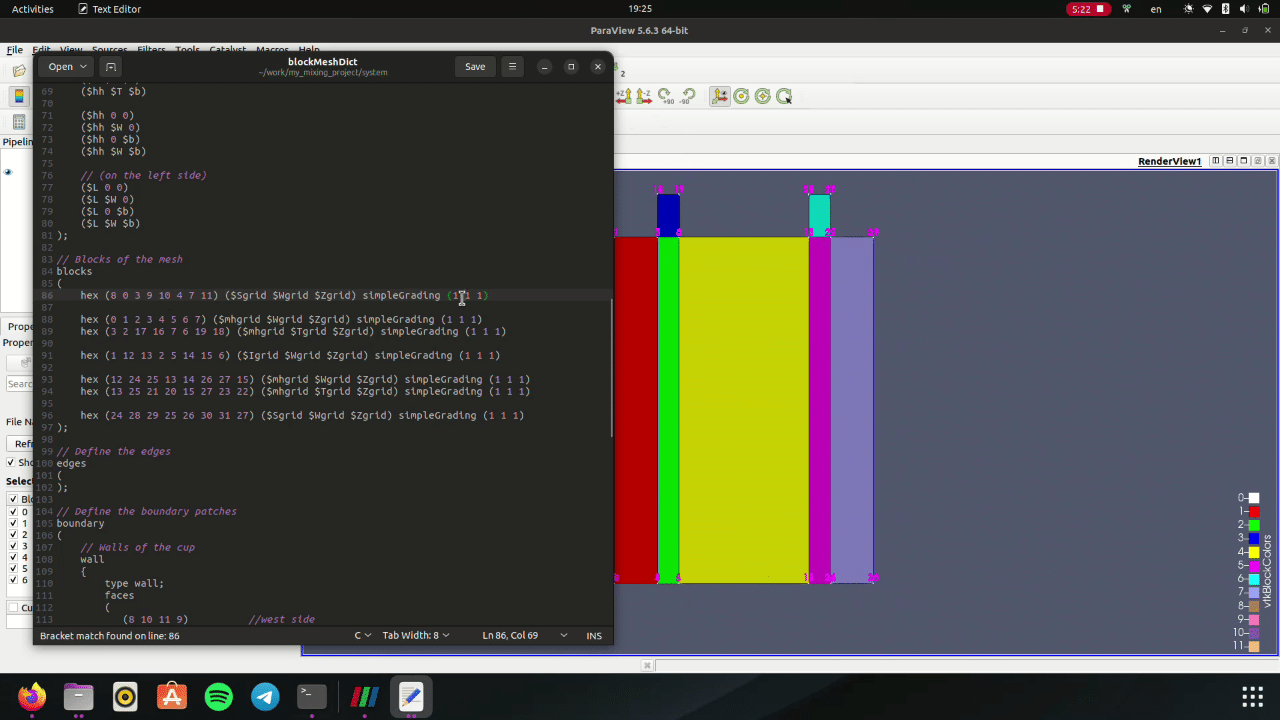Stop the 5:22 screen recording
1280x720 pixels.
[1089, 9]
